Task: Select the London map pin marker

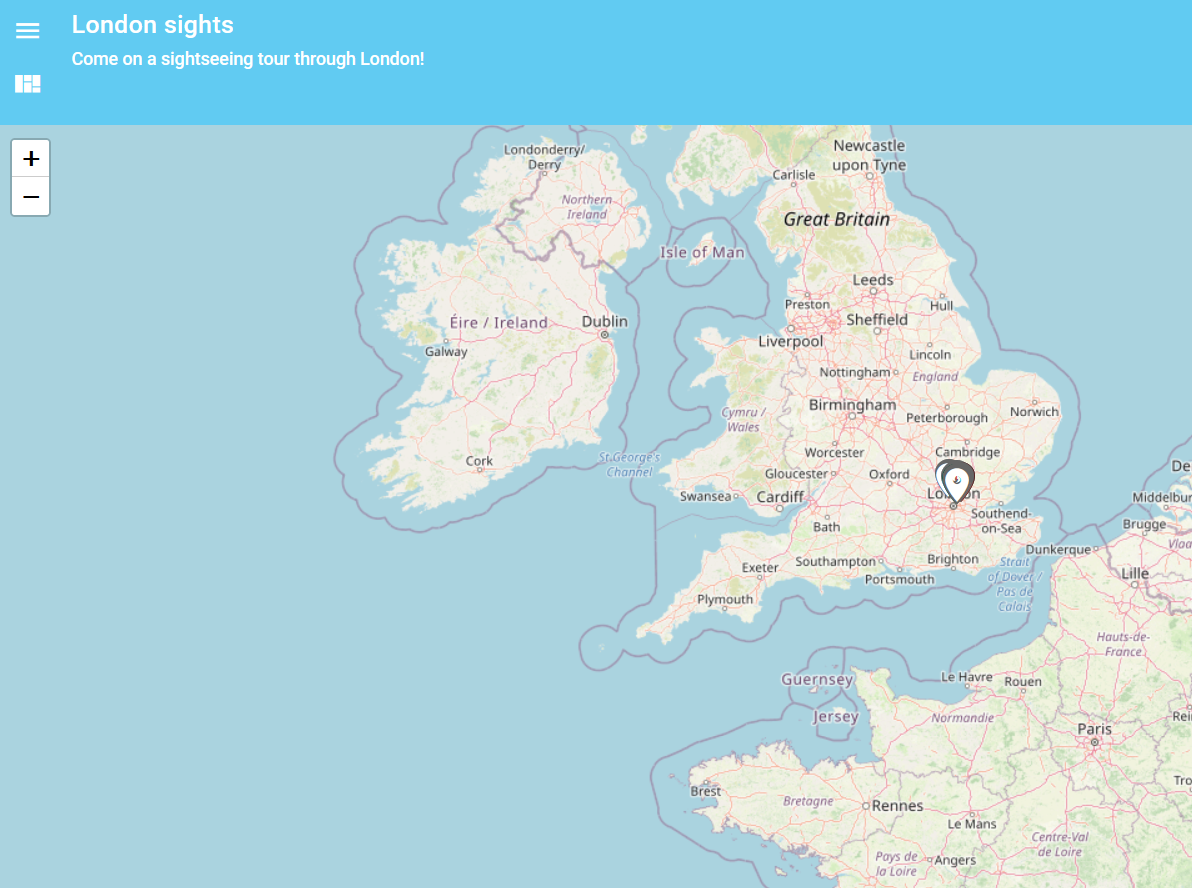Action: [x=957, y=483]
